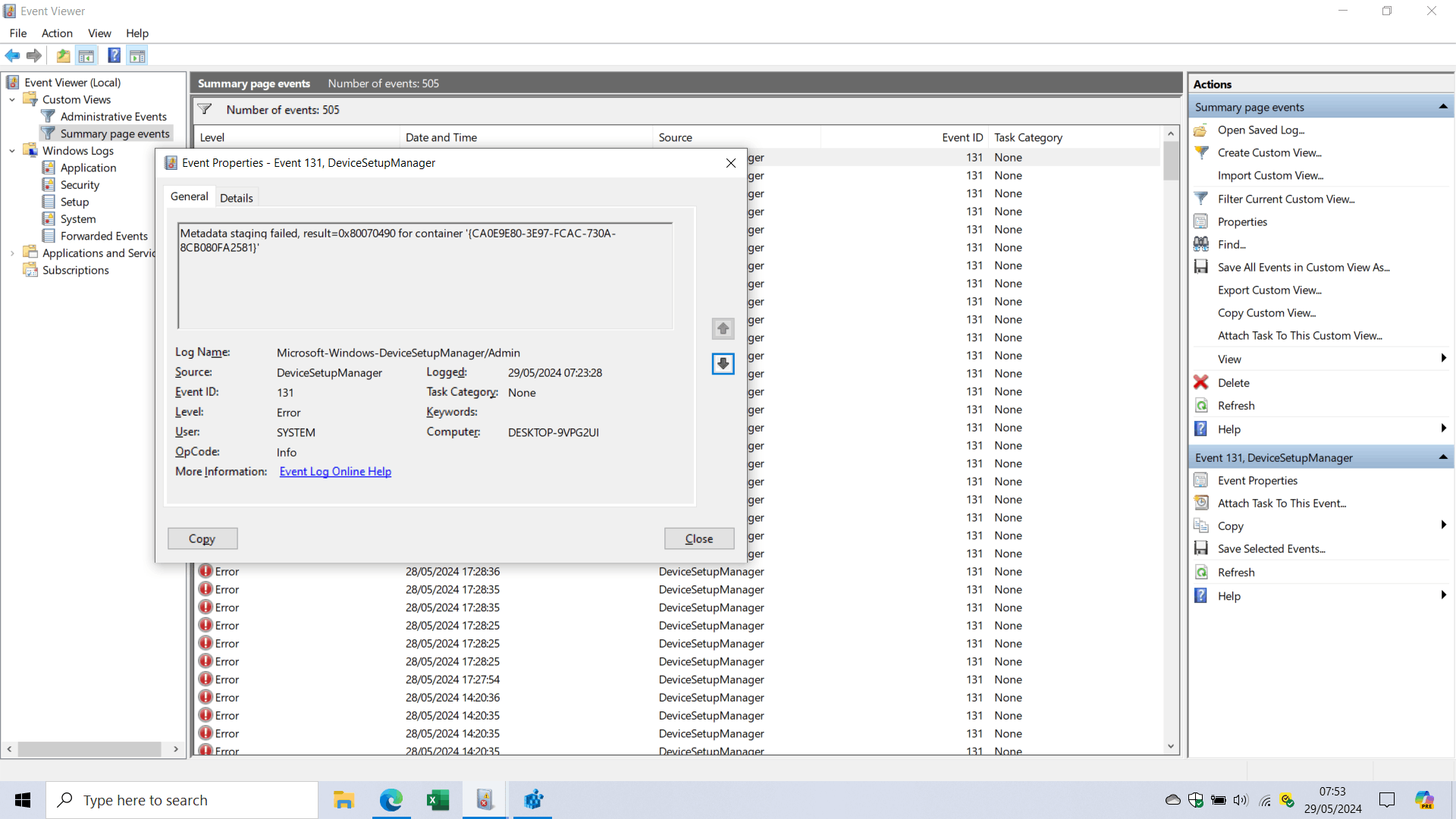Collapse Event 131 DeviceSetupManager actions section
This screenshot has height=819, width=1456.
pyautogui.click(x=1442, y=457)
